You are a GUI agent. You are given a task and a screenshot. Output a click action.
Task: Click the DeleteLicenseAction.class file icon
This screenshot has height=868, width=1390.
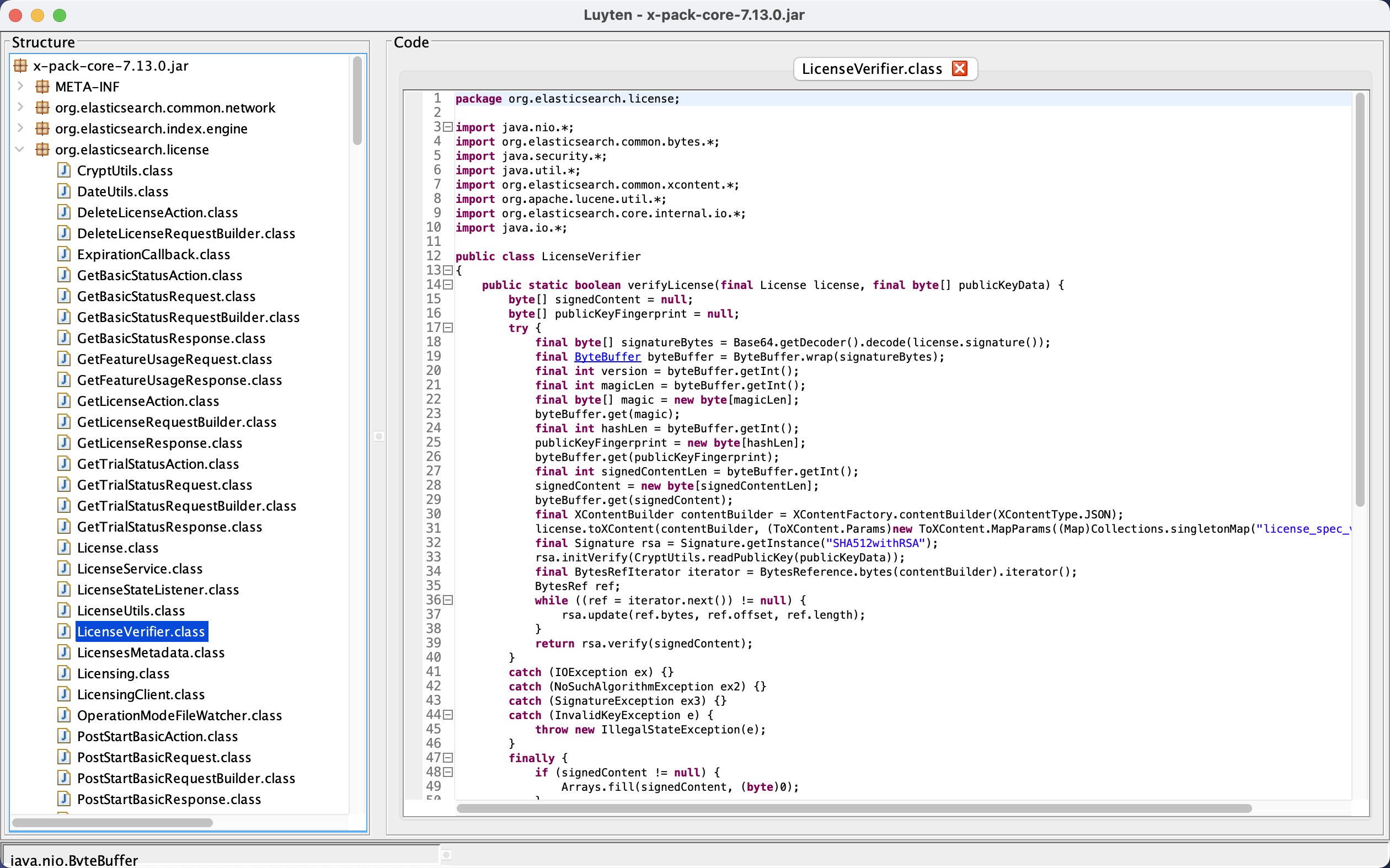(65, 212)
